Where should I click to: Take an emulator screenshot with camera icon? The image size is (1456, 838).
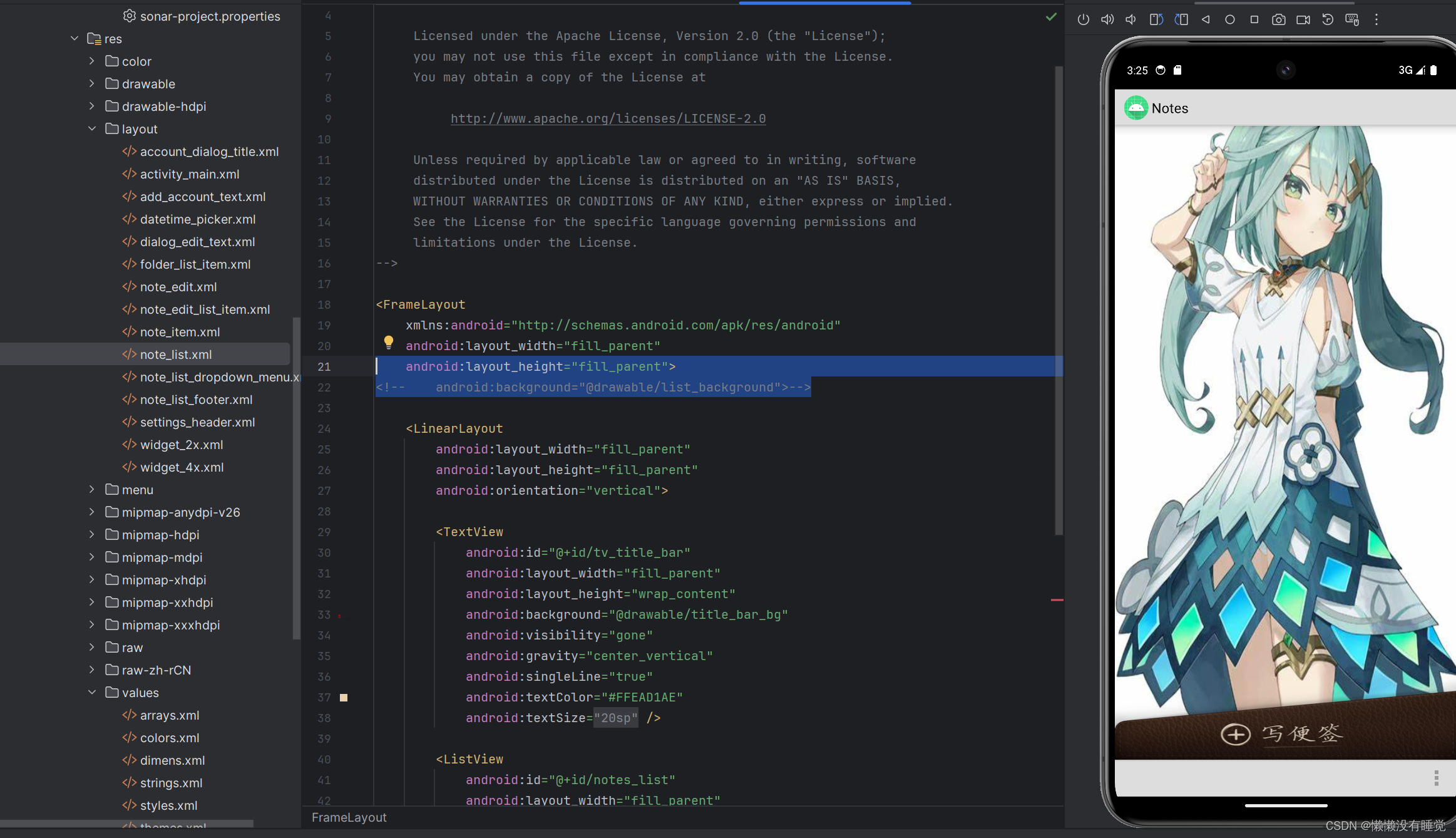(x=1278, y=19)
